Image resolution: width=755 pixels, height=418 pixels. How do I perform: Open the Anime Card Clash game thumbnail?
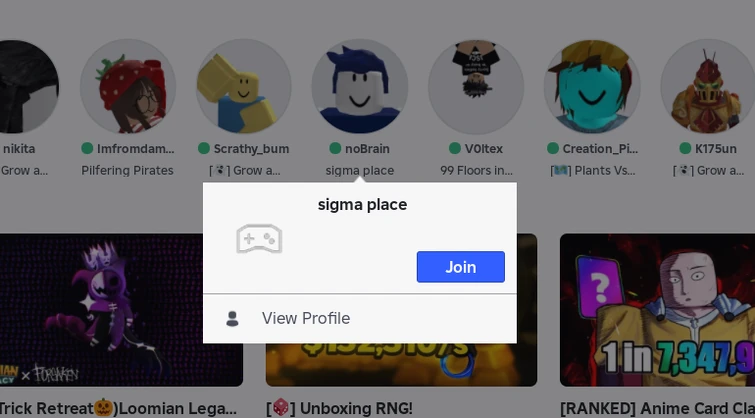(x=657, y=310)
